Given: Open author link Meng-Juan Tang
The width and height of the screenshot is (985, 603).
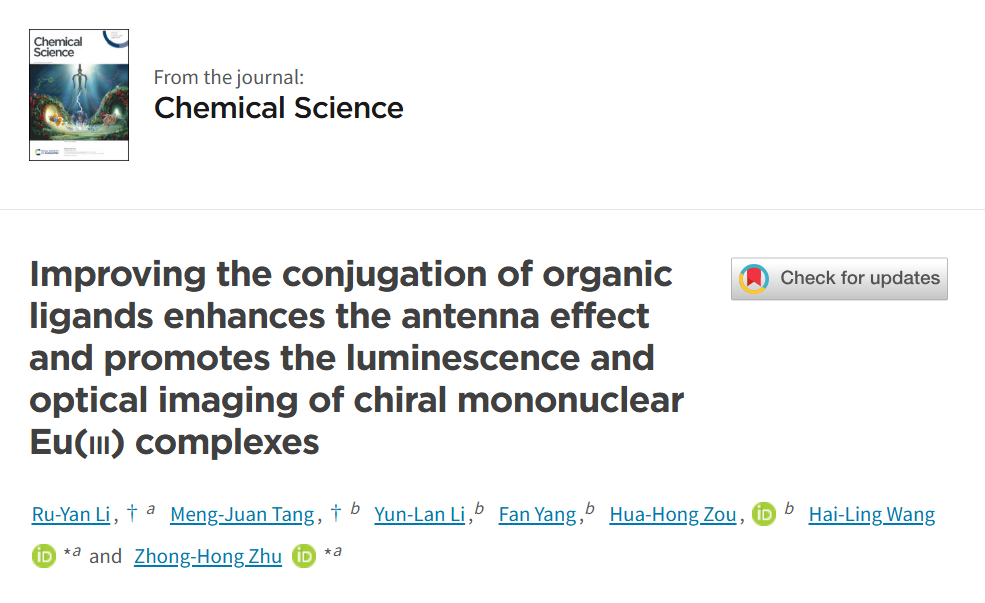Looking at the screenshot, I should coord(242,515).
